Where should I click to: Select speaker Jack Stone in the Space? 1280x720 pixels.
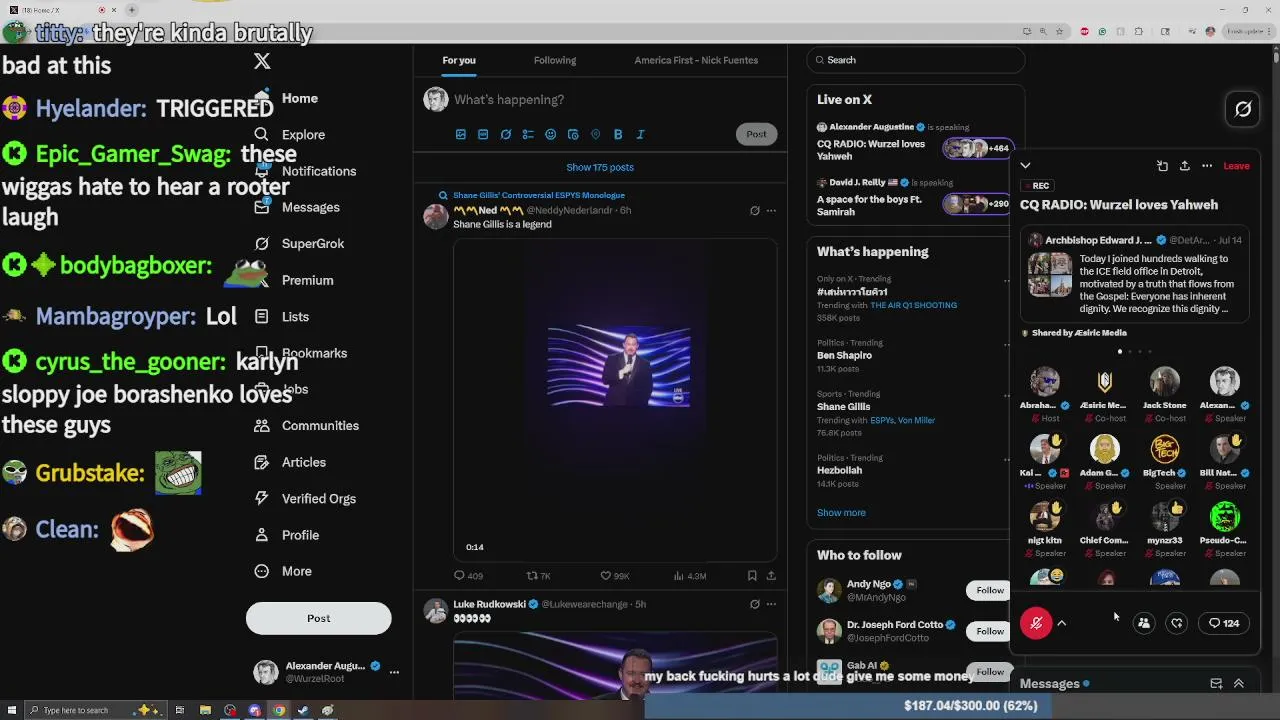click(1164, 392)
